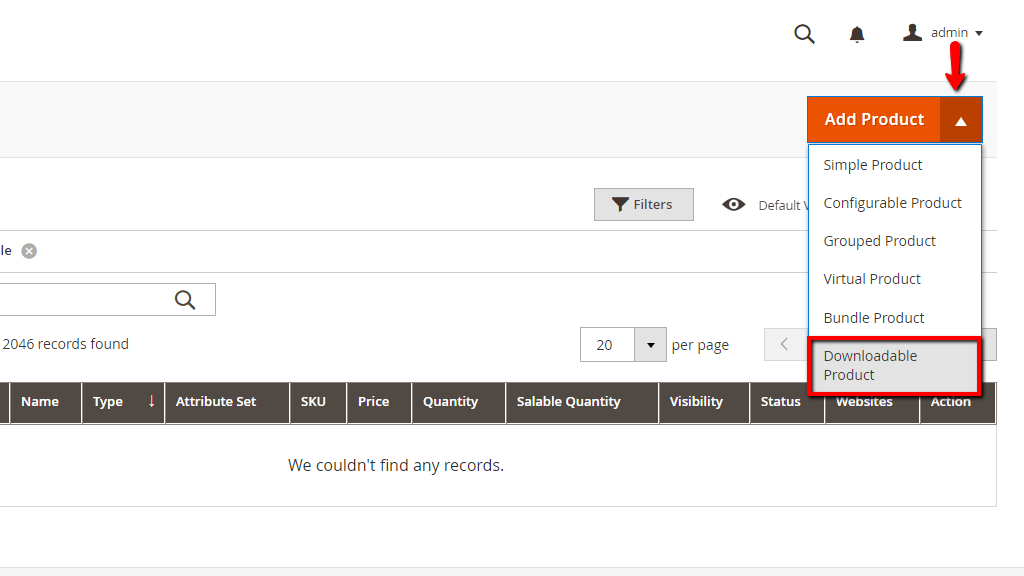Click the notifications bell icon

point(856,33)
